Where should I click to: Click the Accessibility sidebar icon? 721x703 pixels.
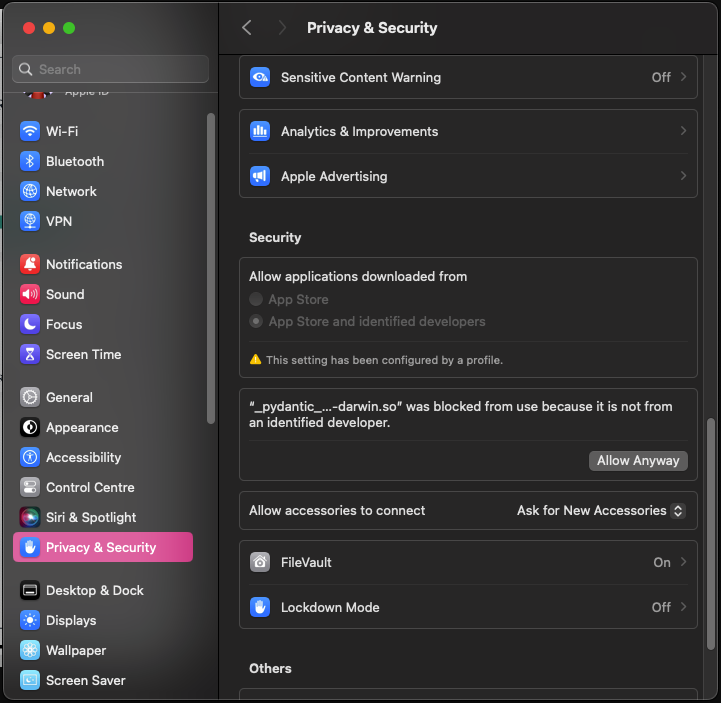[30, 457]
